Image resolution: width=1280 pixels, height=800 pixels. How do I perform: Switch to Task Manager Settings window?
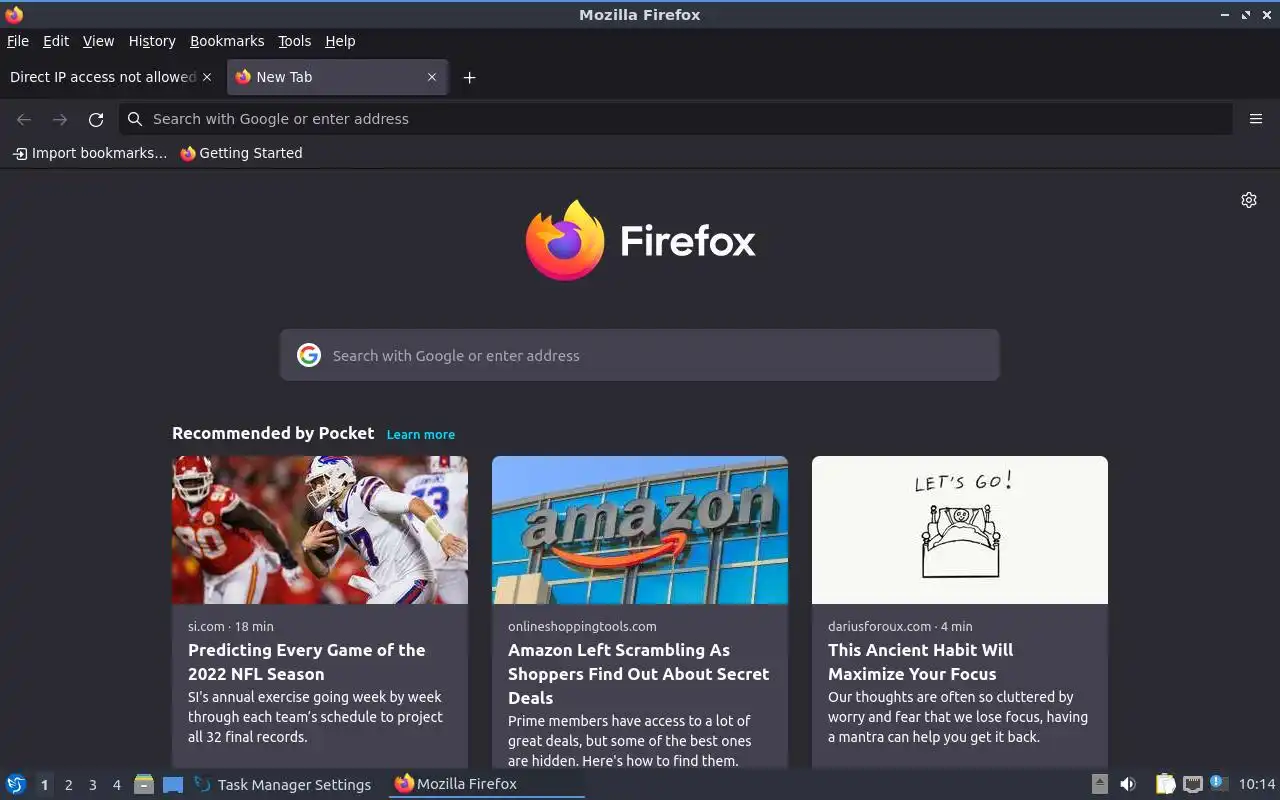point(283,784)
